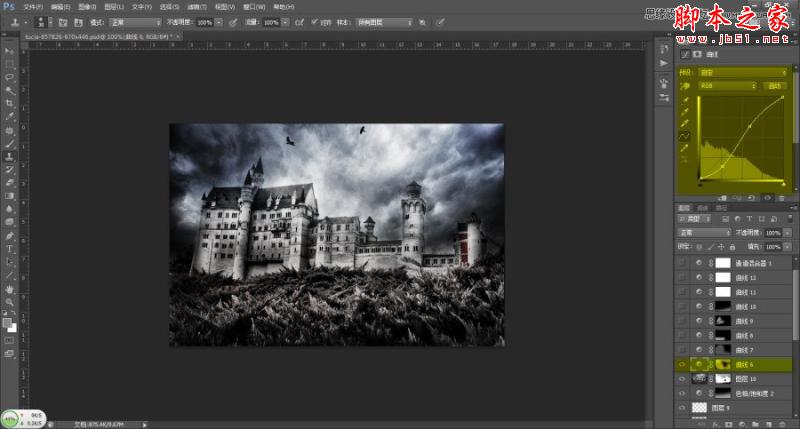The height and width of the screenshot is (429, 800).
Task: Toggle the Aligned checkbox in options bar
Action: [x=314, y=22]
